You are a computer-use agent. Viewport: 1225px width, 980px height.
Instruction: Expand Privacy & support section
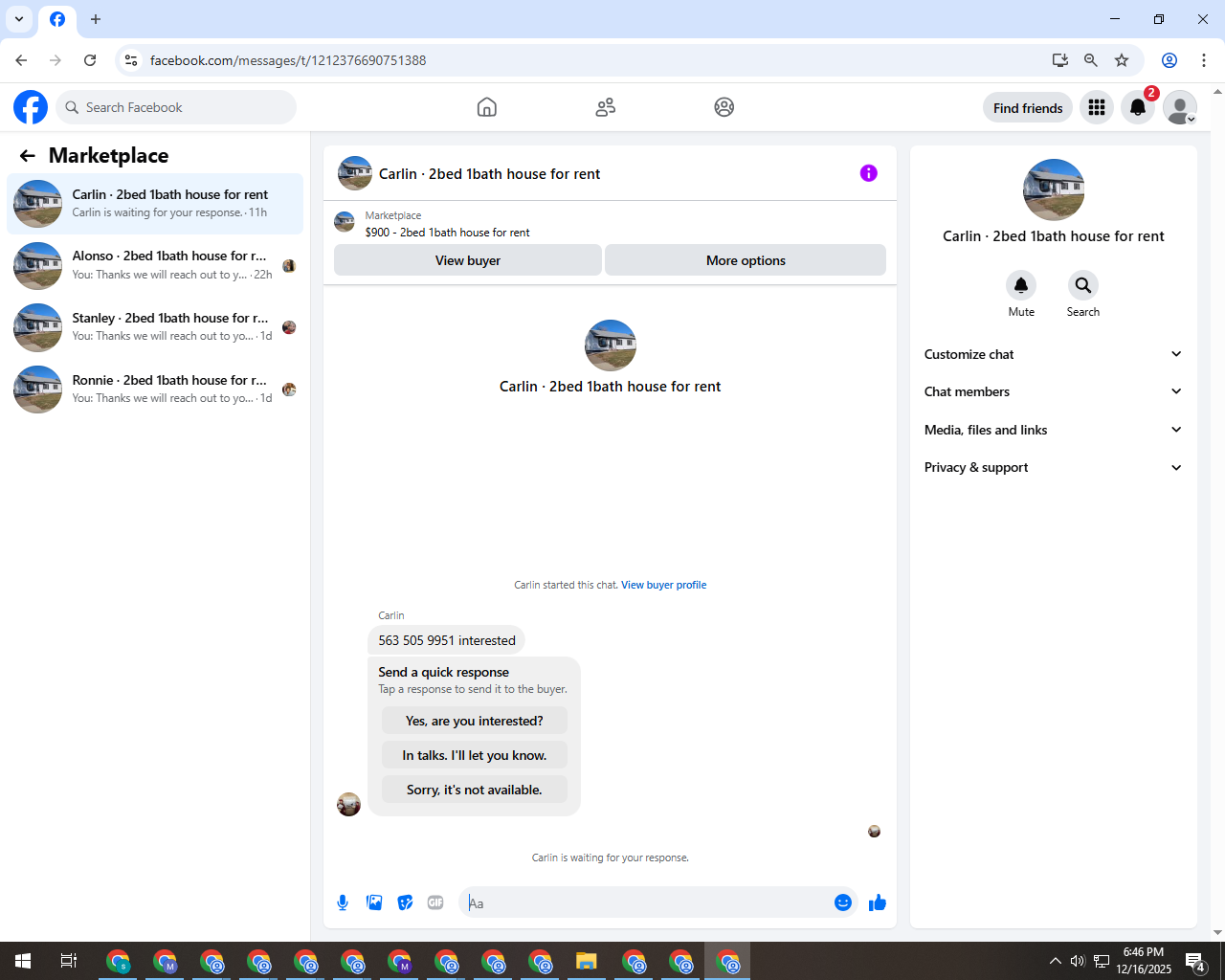pyautogui.click(x=1054, y=467)
